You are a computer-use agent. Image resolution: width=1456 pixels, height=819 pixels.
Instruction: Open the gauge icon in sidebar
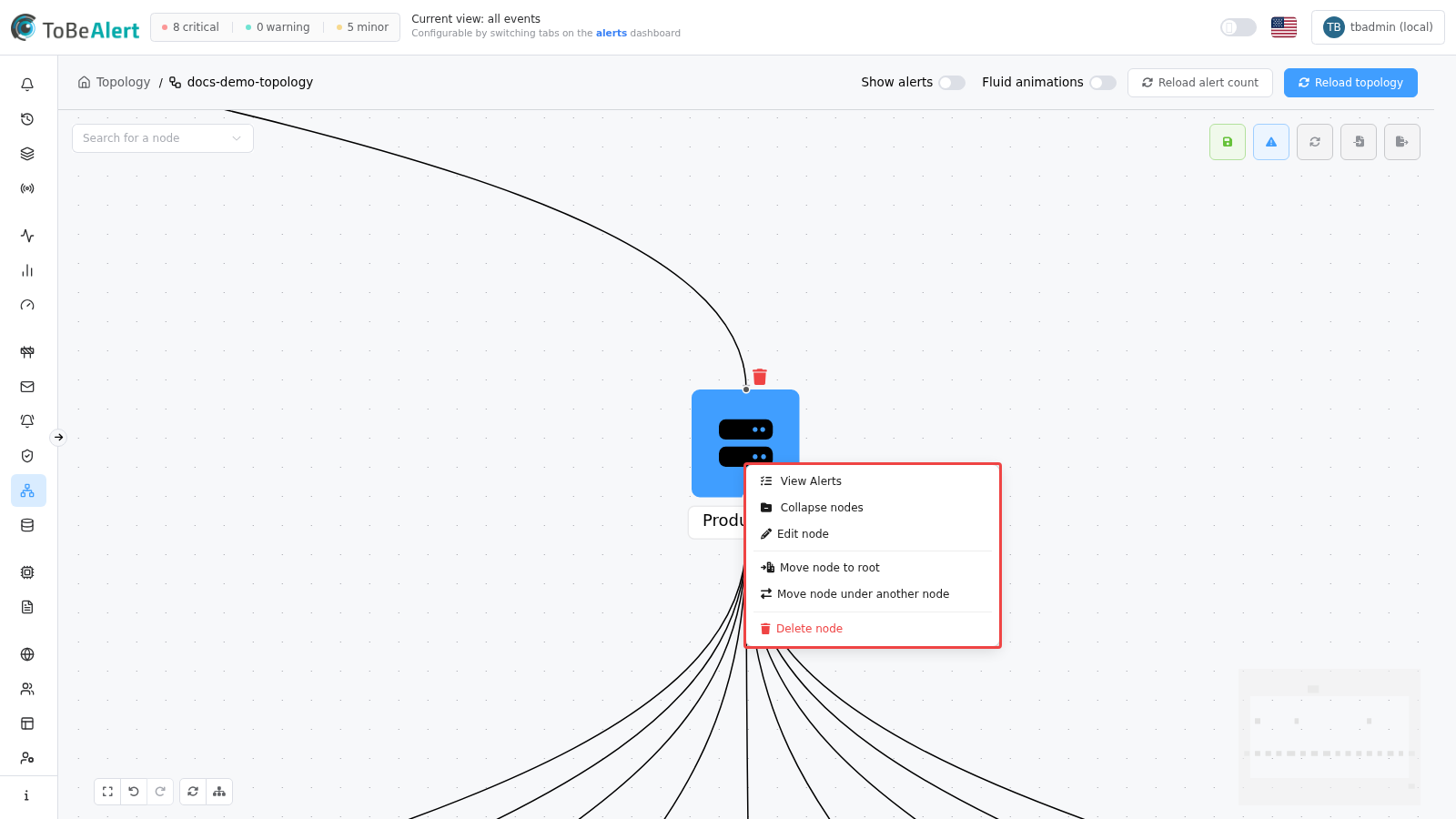click(x=27, y=305)
